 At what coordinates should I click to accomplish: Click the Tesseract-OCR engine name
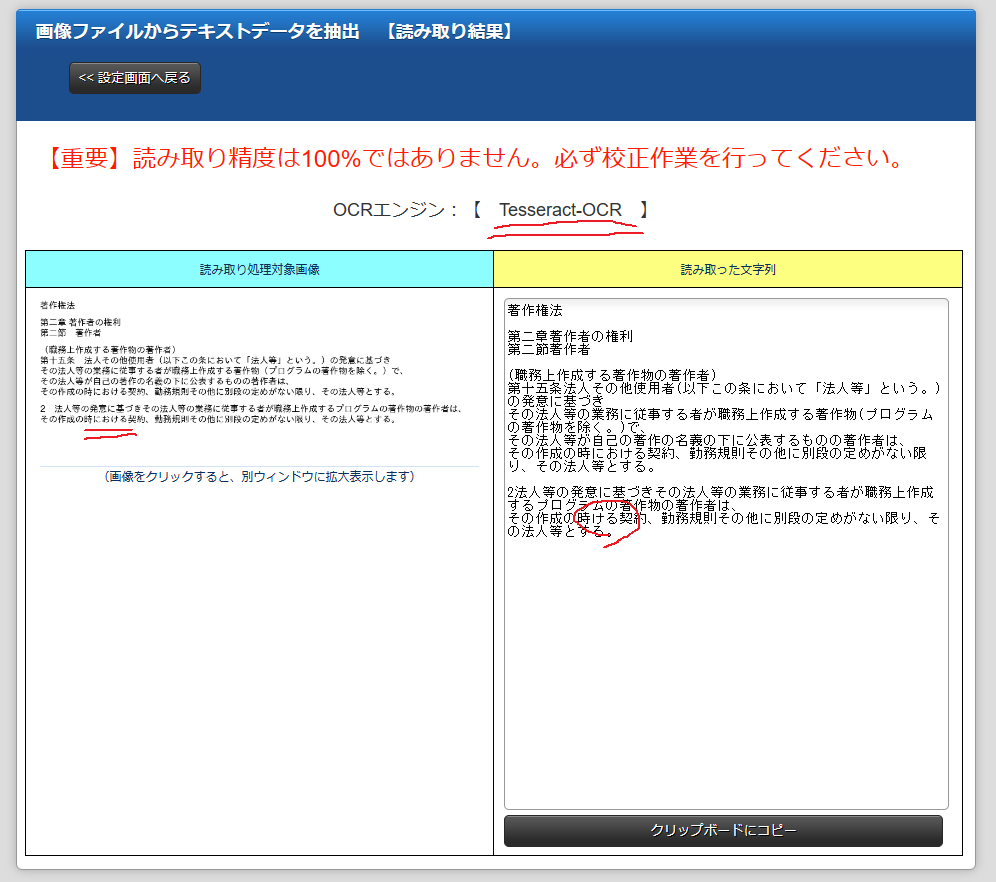[x=560, y=210]
